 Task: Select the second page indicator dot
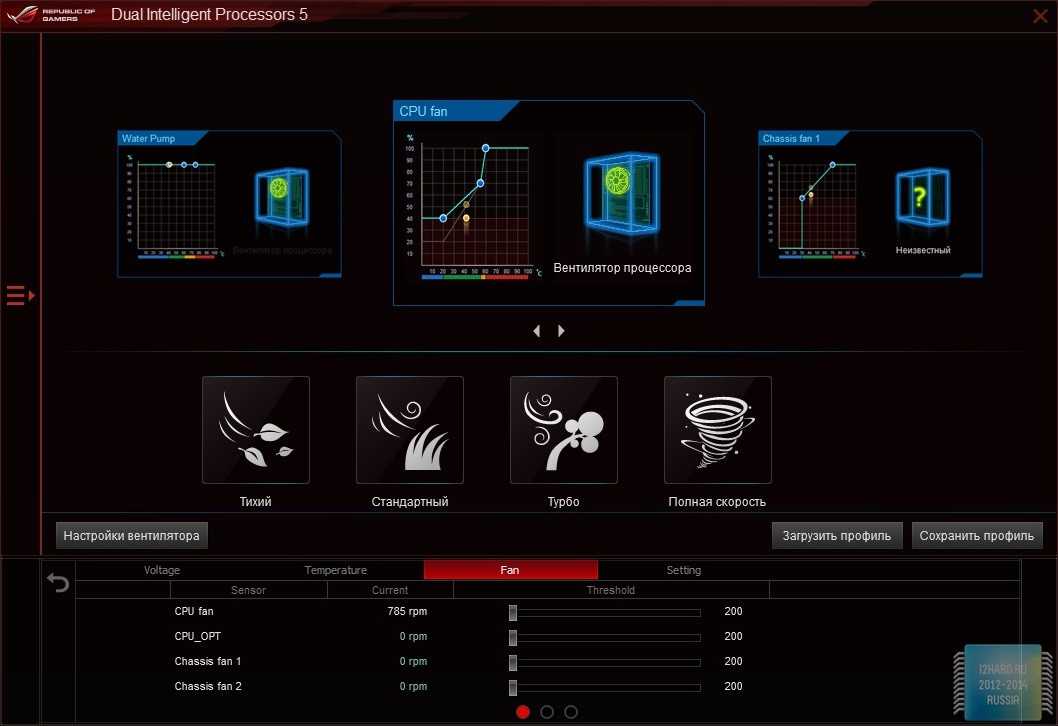(547, 712)
